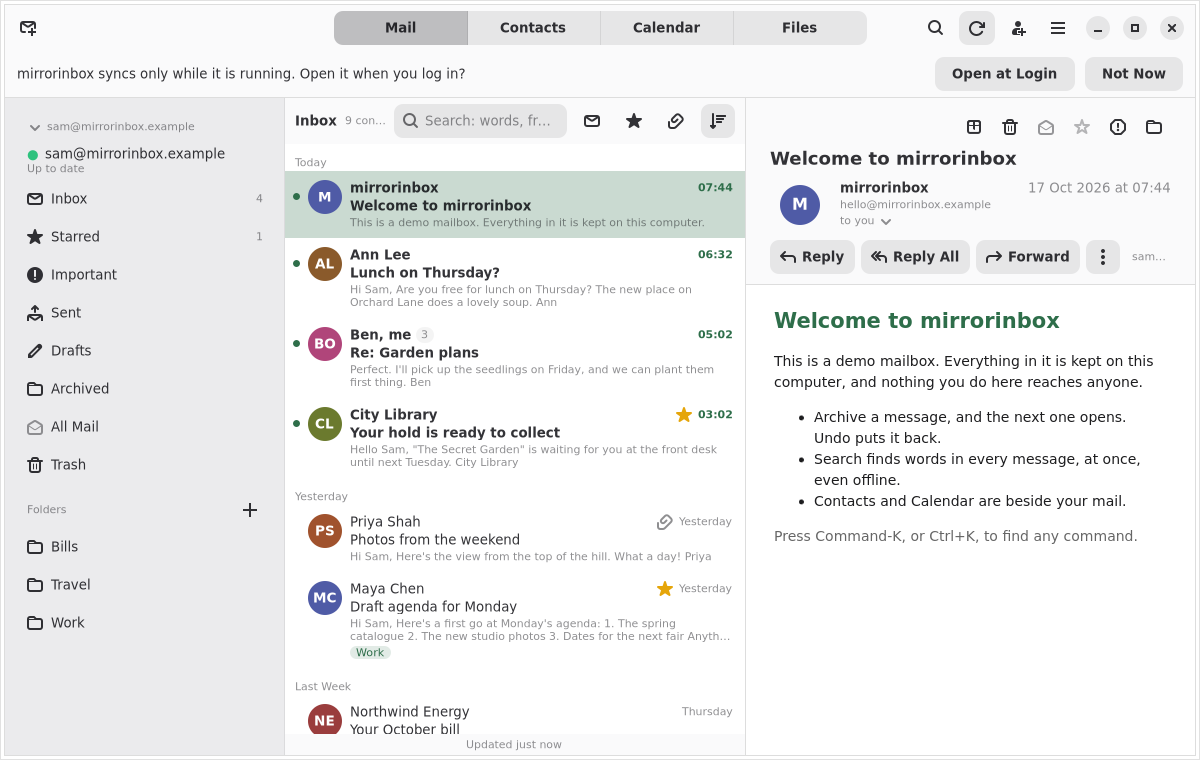Click the Reply button
The image size is (1200, 760).
point(812,257)
